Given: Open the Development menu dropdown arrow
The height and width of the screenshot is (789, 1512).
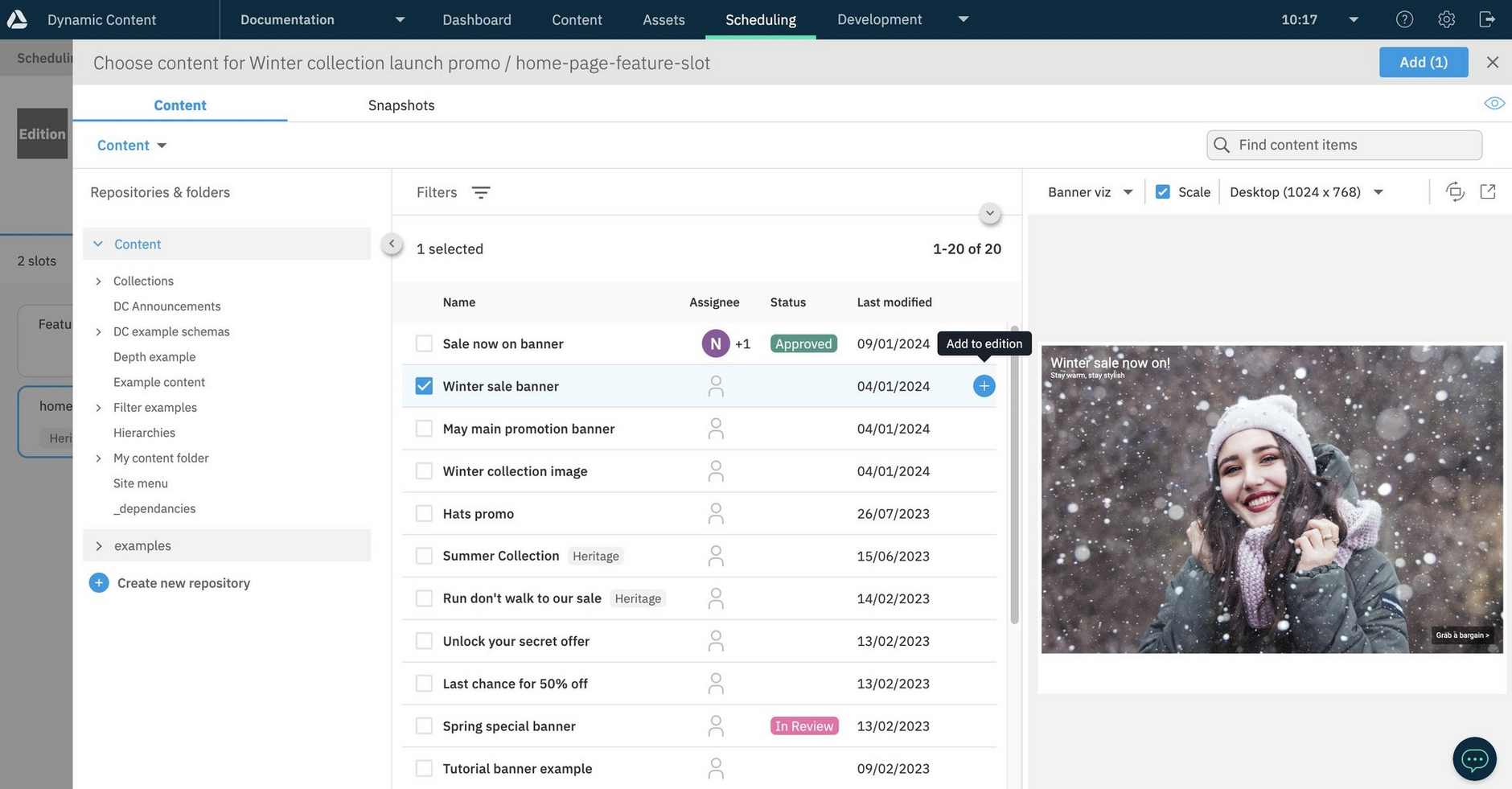Looking at the screenshot, I should (x=963, y=19).
